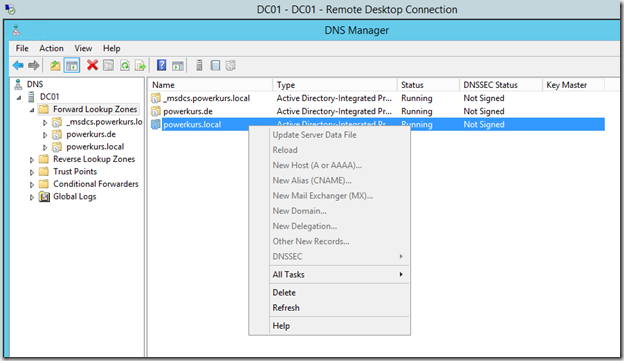The image size is (624, 361).
Task: Click New Delegation in the context menu
Action: tap(339, 226)
